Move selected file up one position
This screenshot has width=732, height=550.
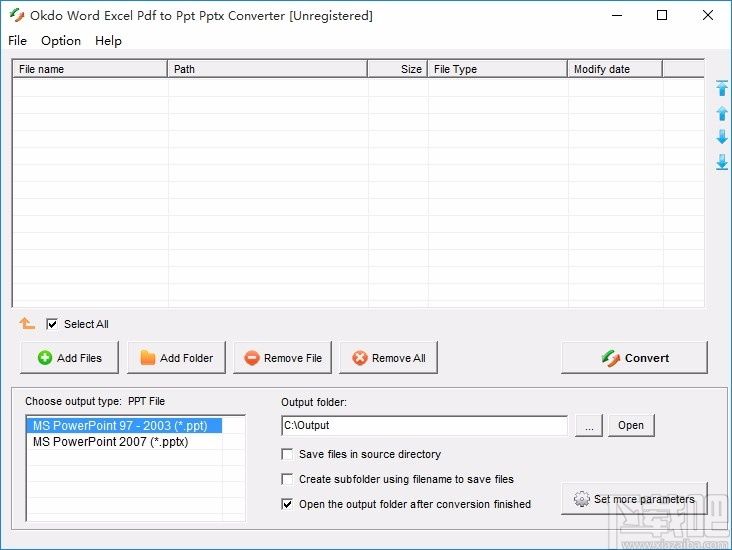722,113
